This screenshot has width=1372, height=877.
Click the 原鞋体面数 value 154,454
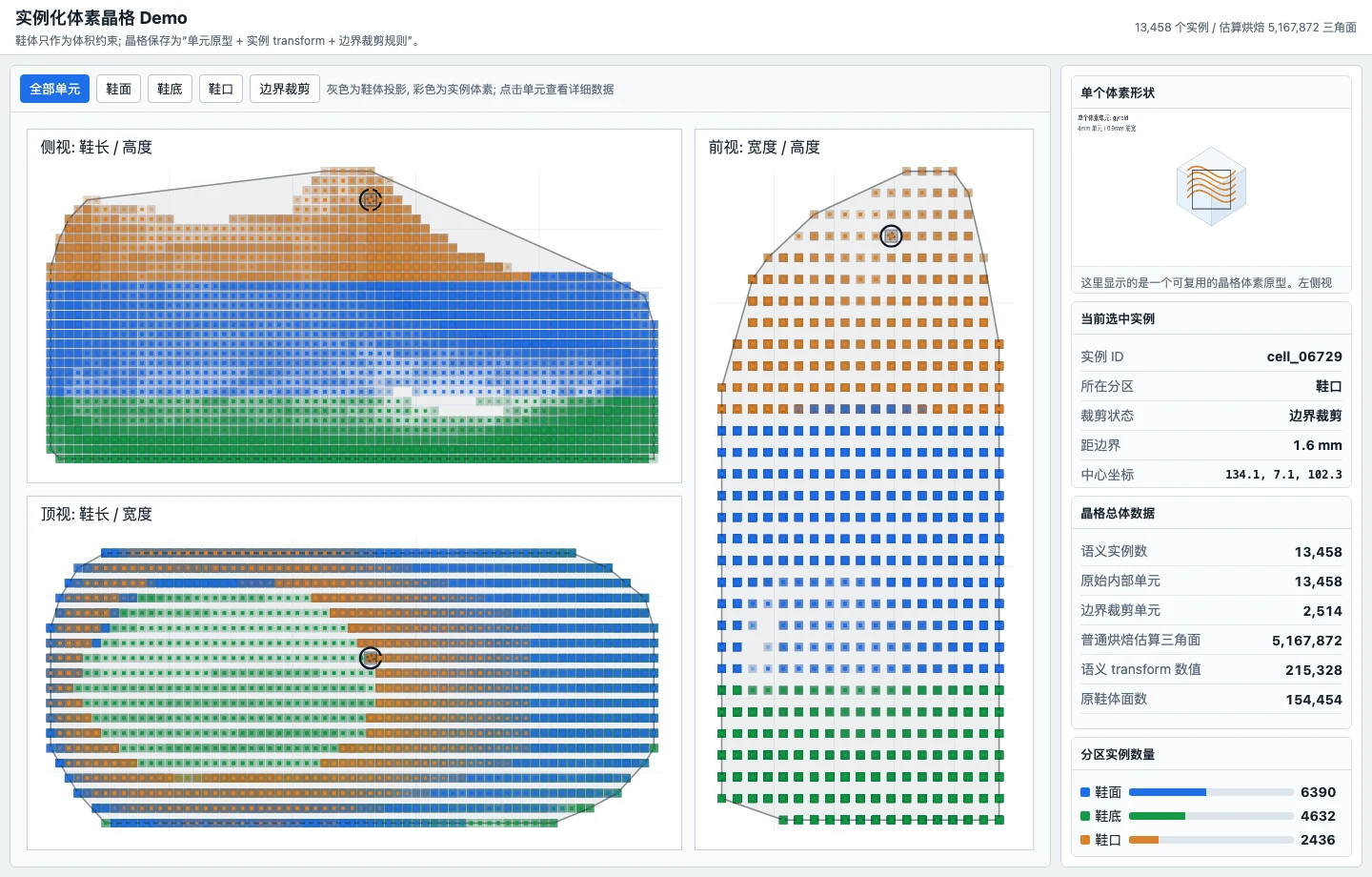[x=1314, y=700]
